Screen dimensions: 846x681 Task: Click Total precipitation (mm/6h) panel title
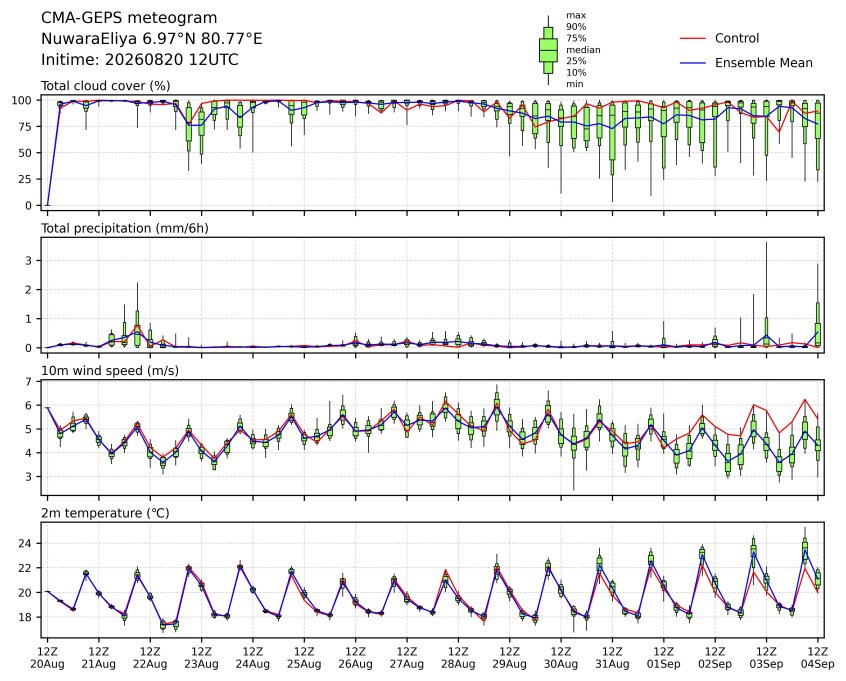click(125, 228)
